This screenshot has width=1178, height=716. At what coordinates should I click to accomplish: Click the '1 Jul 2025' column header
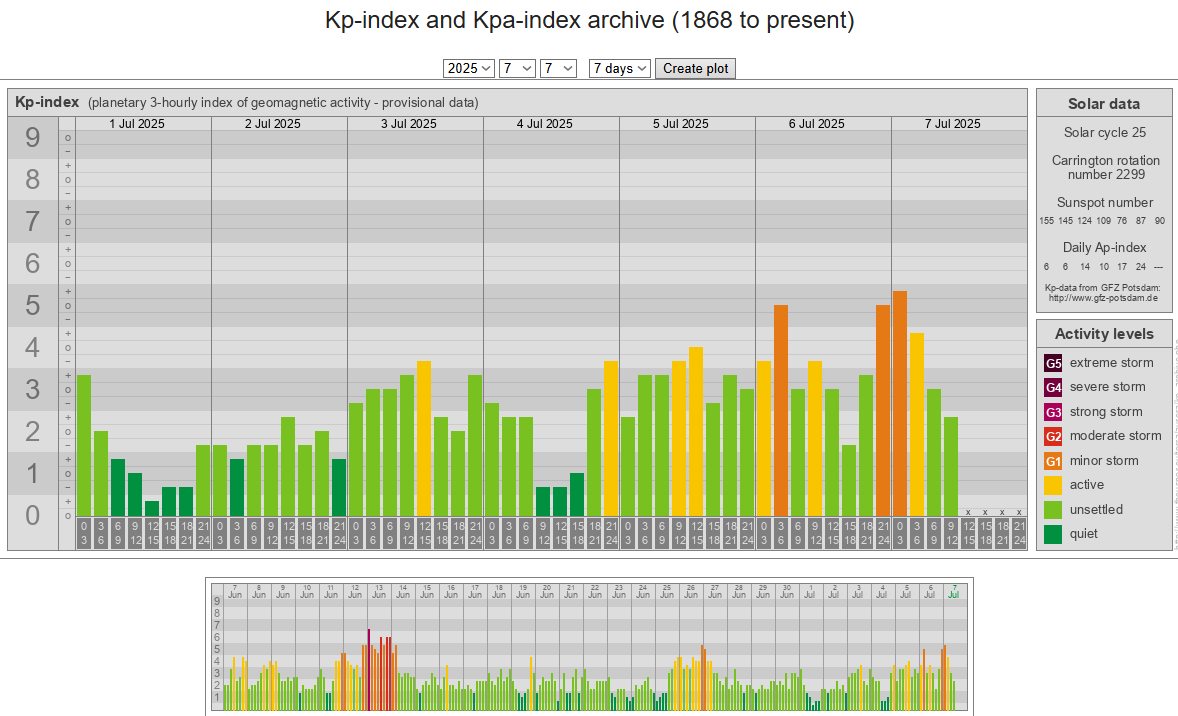coord(137,124)
